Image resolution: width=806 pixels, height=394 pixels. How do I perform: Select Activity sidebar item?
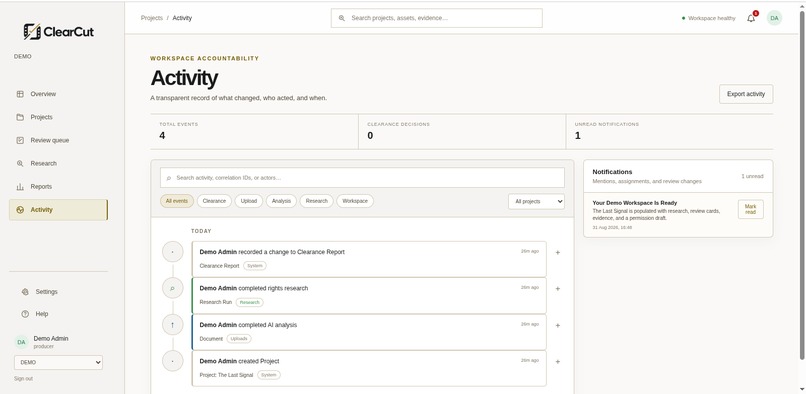pos(58,210)
